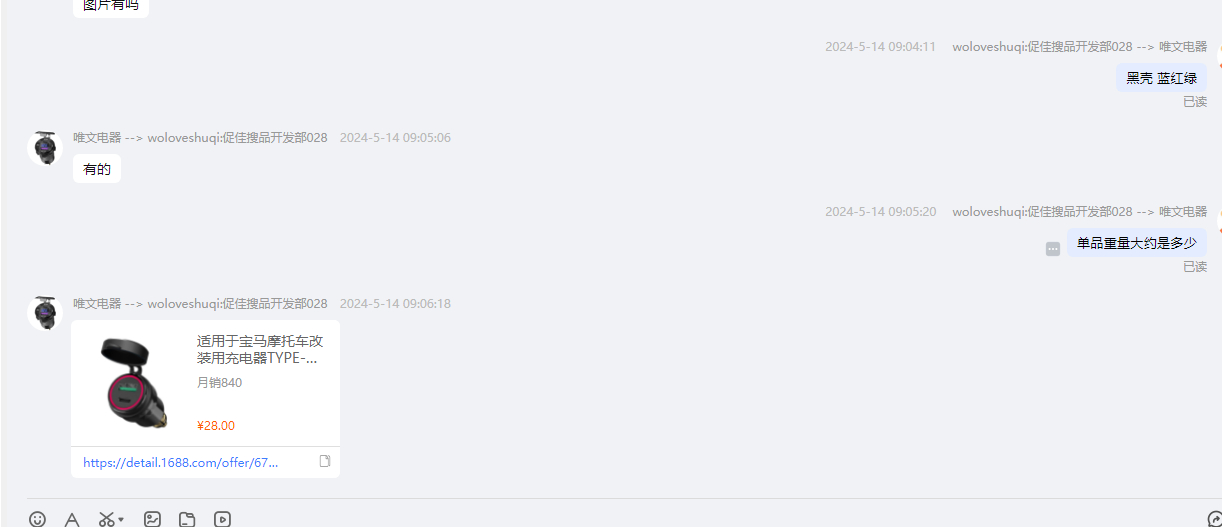Open the font formatting tool
The width and height of the screenshot is (1222, 527).
click(x=72, y=519)
